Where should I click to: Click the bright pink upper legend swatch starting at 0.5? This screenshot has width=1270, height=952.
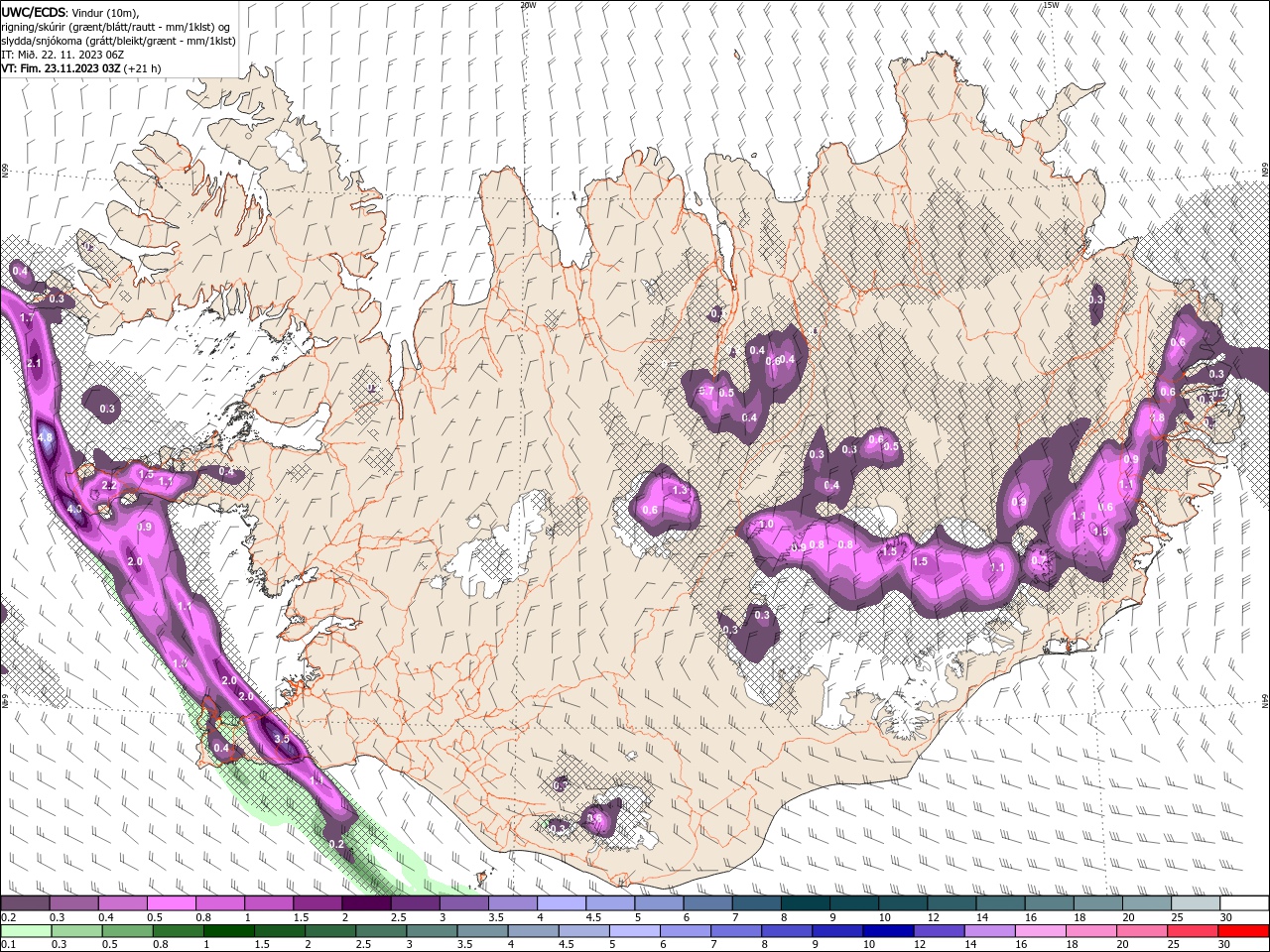tap(171, 903)
